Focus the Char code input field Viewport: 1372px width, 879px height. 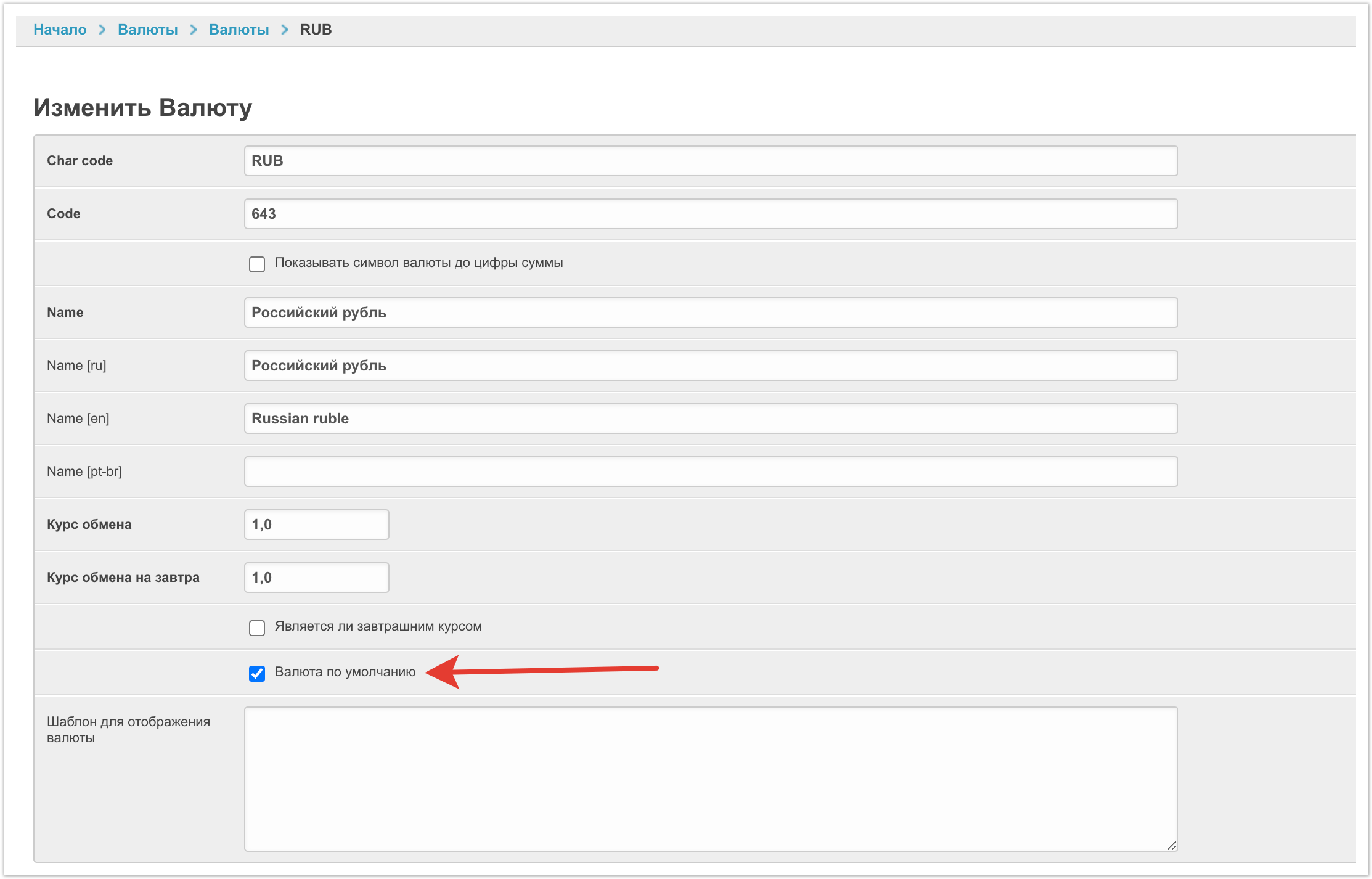tap(710, 161)
